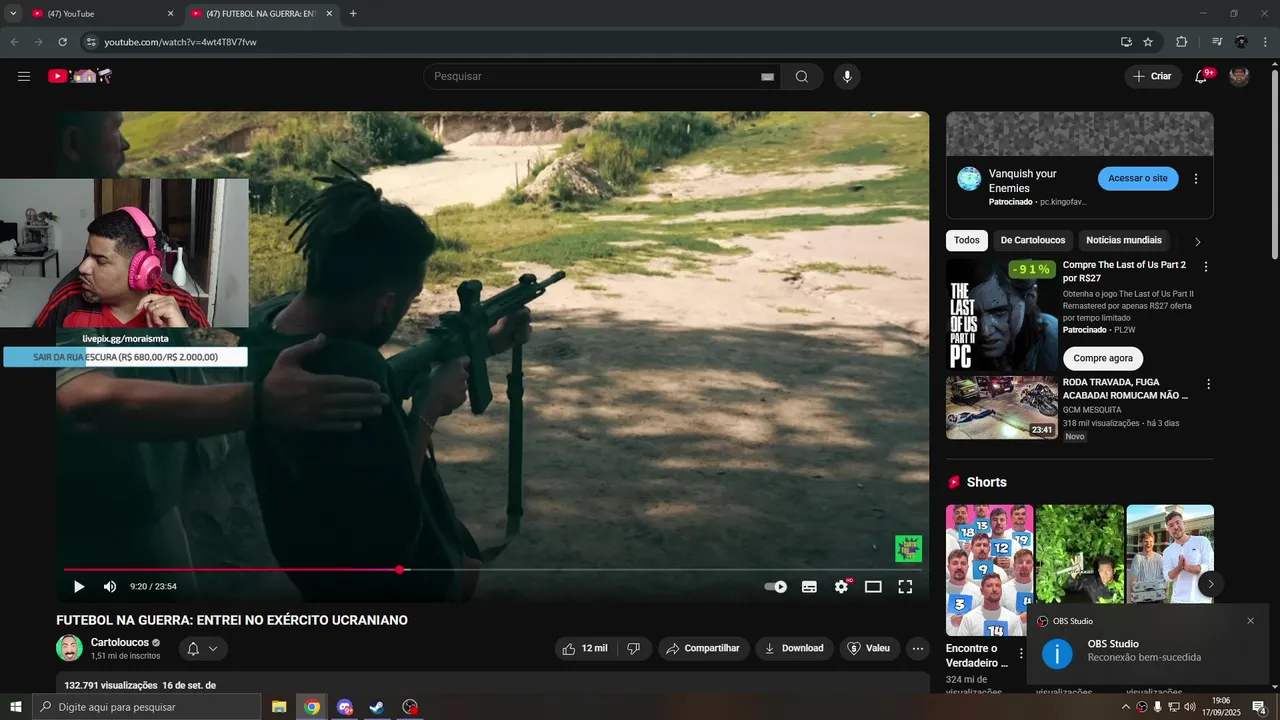Image resolution: width=1280 pixels, height=720 pixels.
Task: Open Chrome three-dot menu
Action: click(1266, 42)
